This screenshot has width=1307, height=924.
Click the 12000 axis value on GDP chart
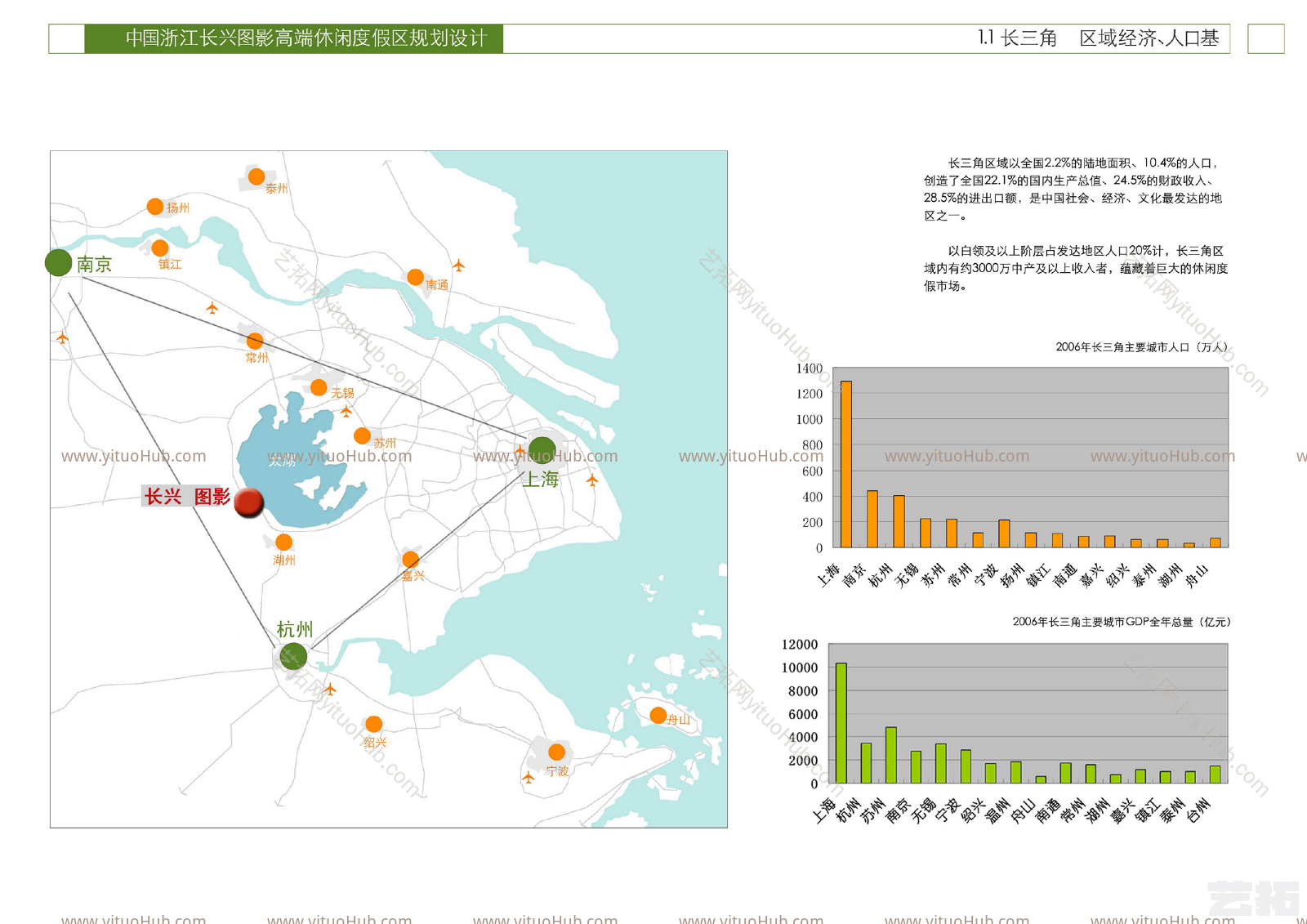tap(800, 645)
